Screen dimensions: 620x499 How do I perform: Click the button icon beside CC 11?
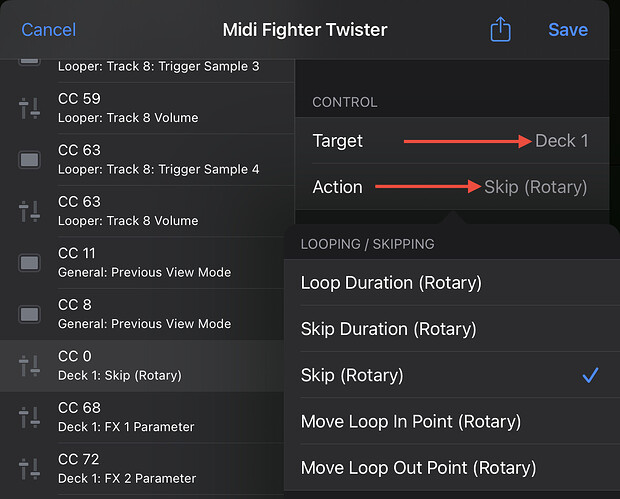[30, 262]
